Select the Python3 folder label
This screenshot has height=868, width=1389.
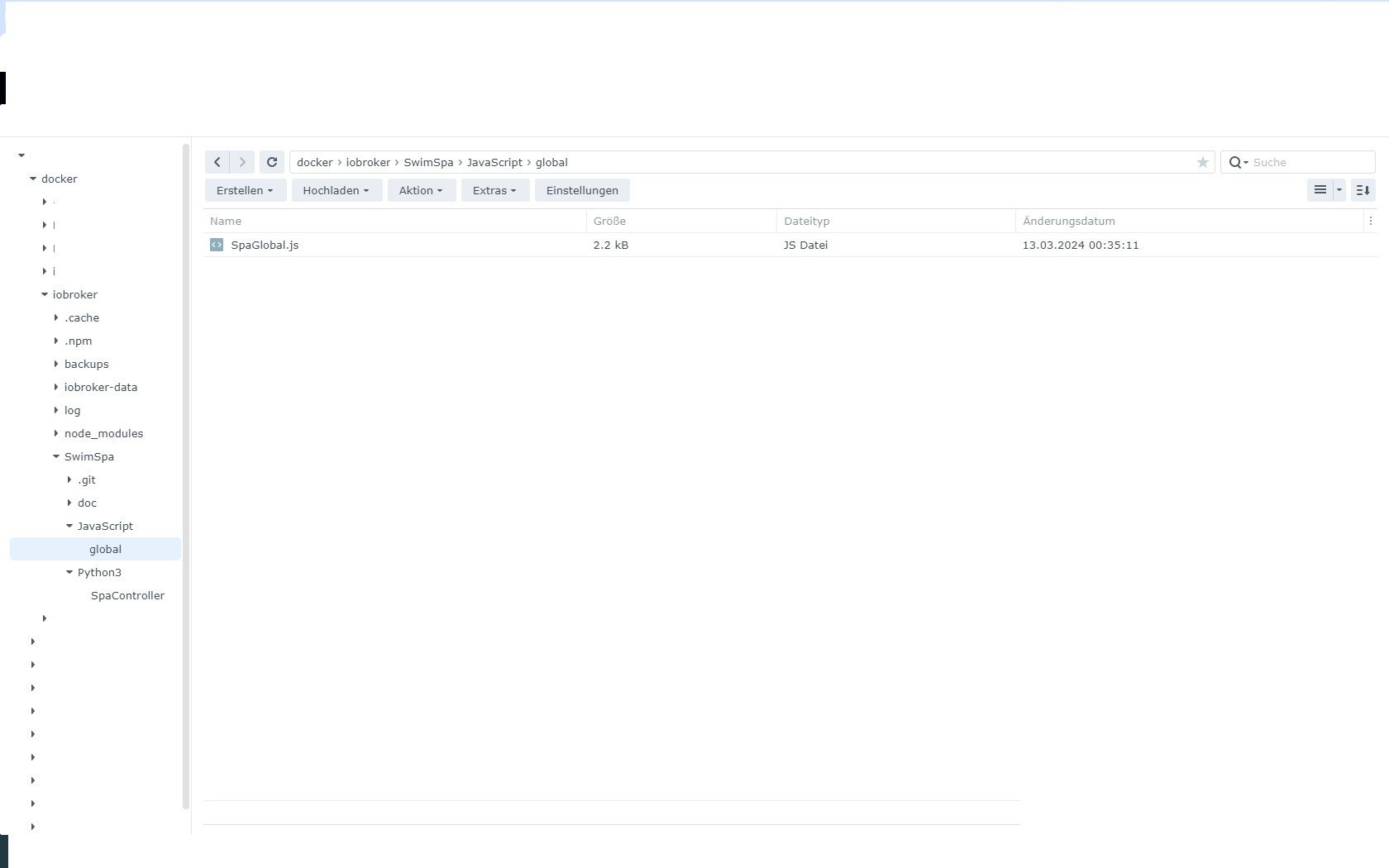pos(99,572)
